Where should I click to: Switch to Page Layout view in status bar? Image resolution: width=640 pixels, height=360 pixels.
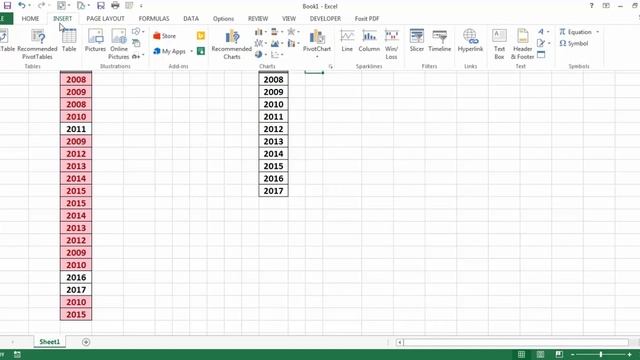(x=540, y=354)
